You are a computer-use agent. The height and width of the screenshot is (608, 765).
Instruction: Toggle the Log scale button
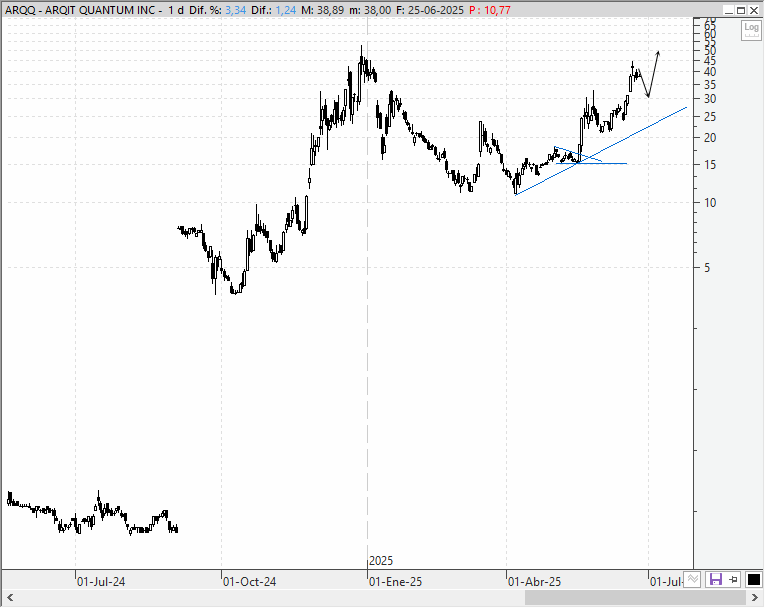coord(751,31)
